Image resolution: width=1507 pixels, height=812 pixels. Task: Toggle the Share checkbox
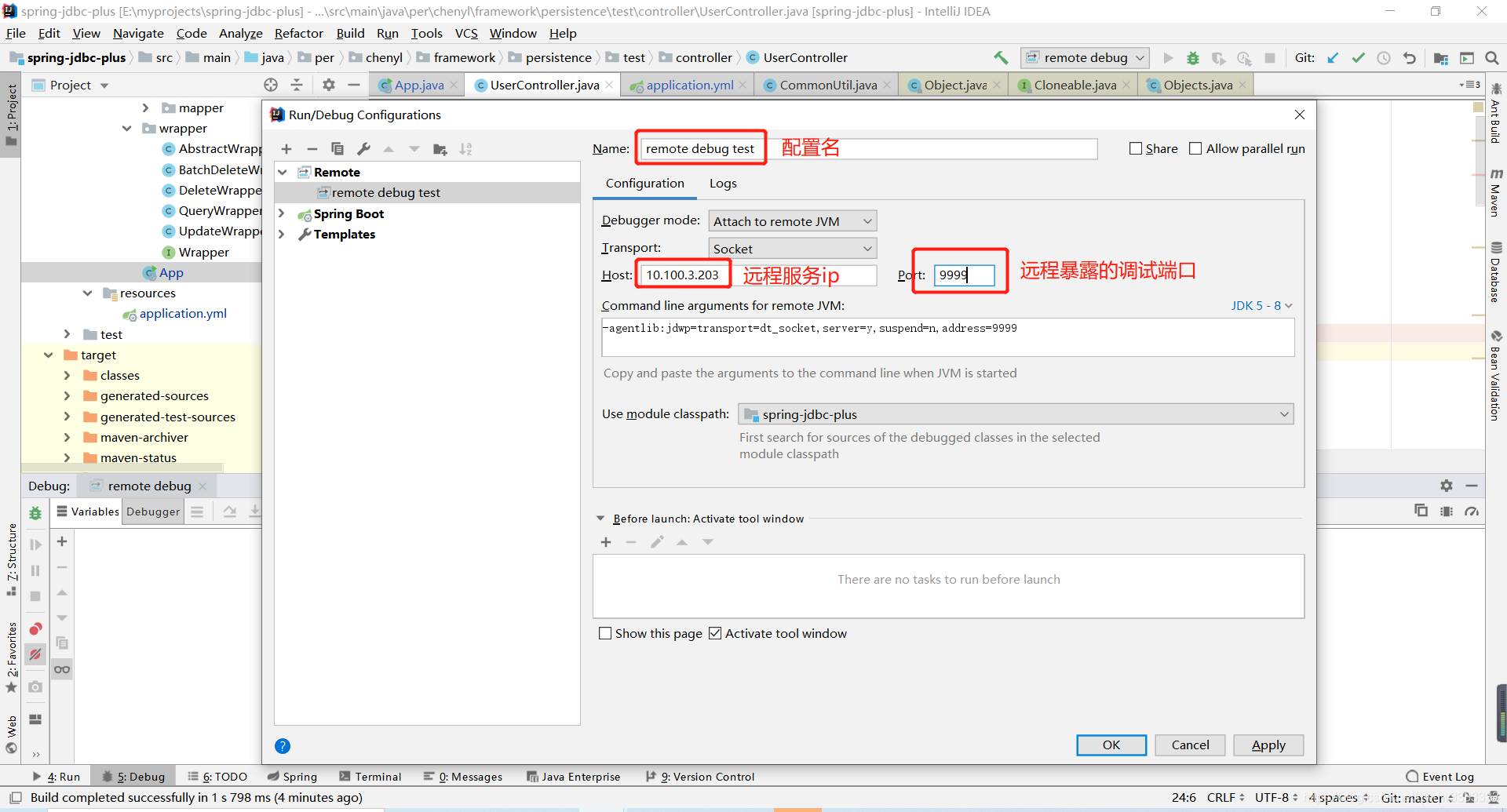click(1135, 148)
